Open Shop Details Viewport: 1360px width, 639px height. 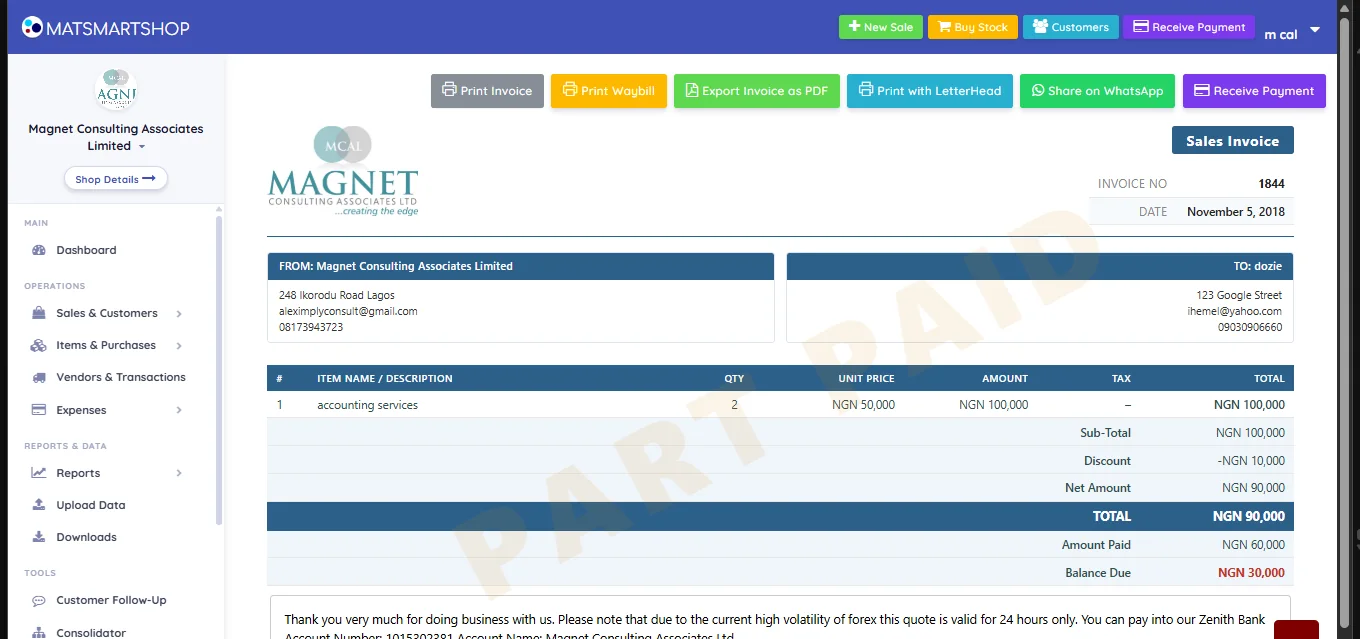(x=116, y=179)
